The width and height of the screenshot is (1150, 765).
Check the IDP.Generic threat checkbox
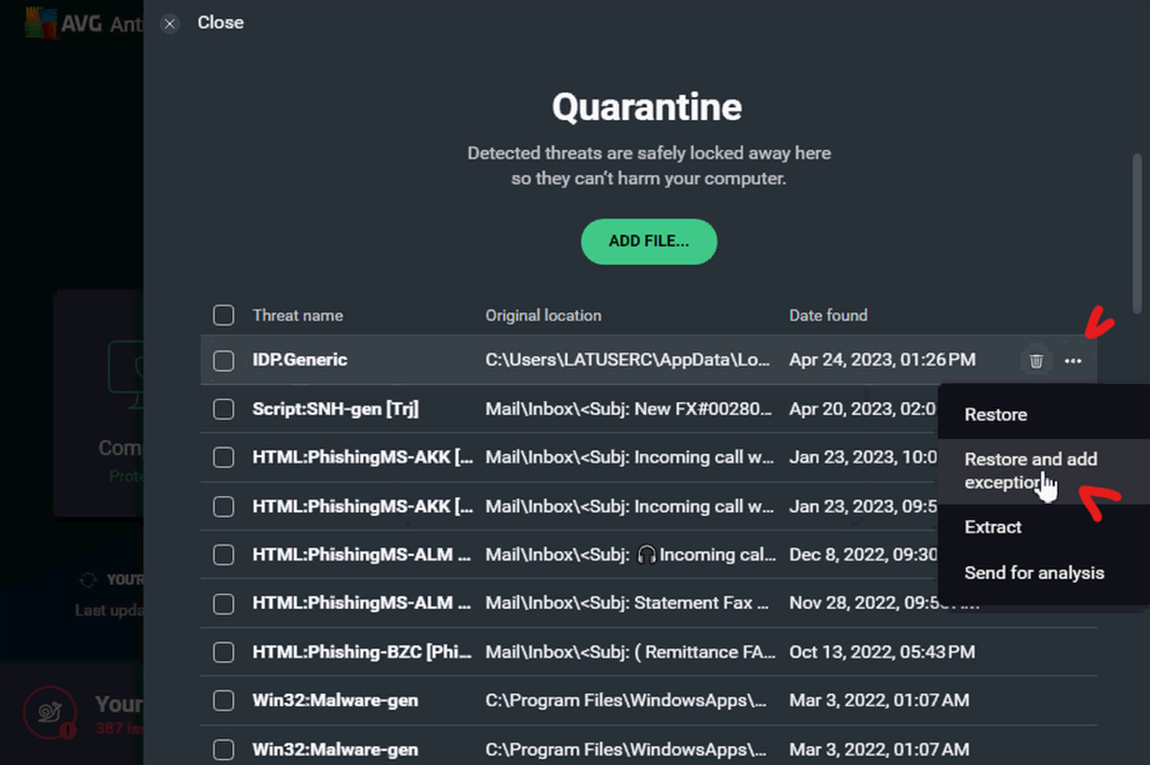click(224, 360)
